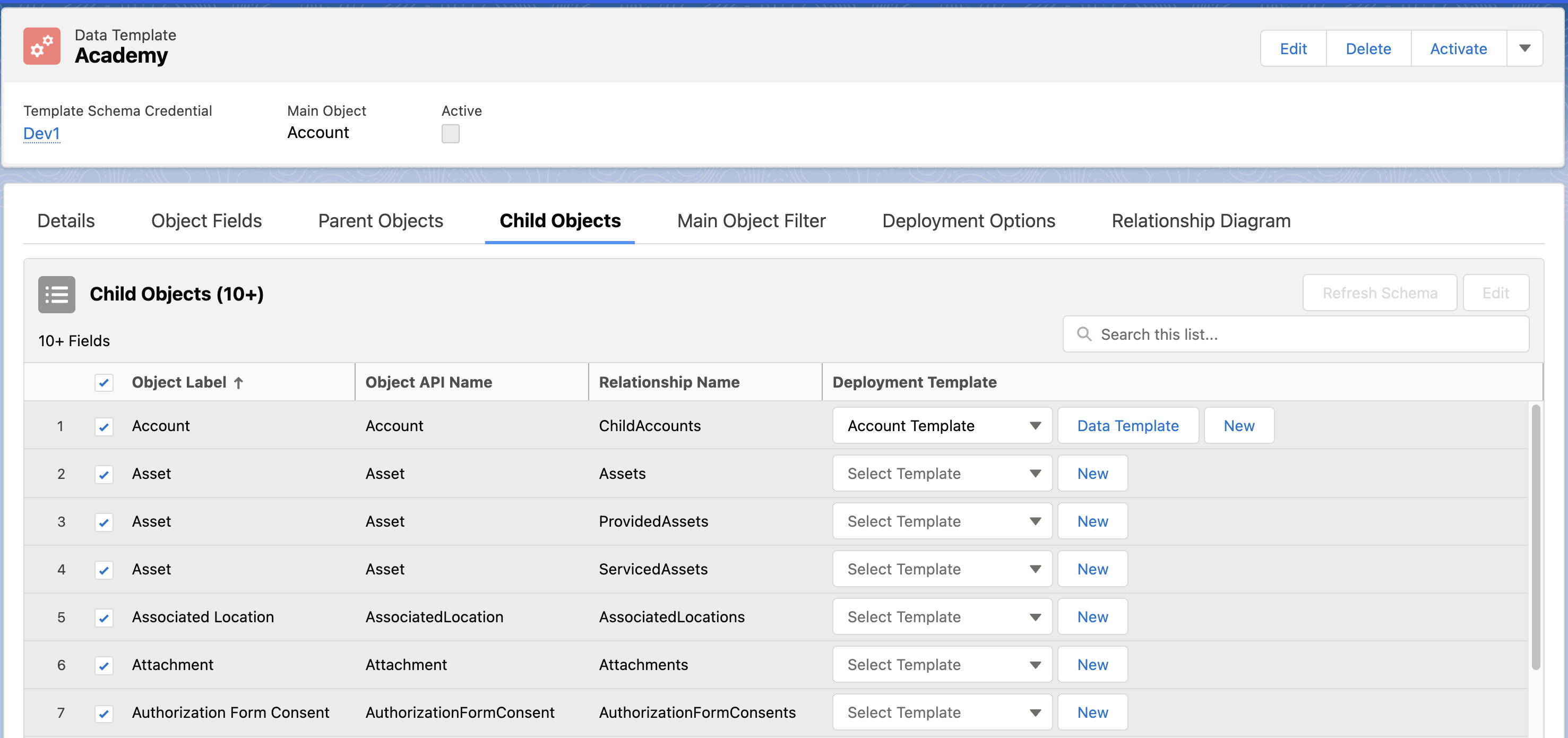Expand Select Template for Assets relationship

click(942, 474)
